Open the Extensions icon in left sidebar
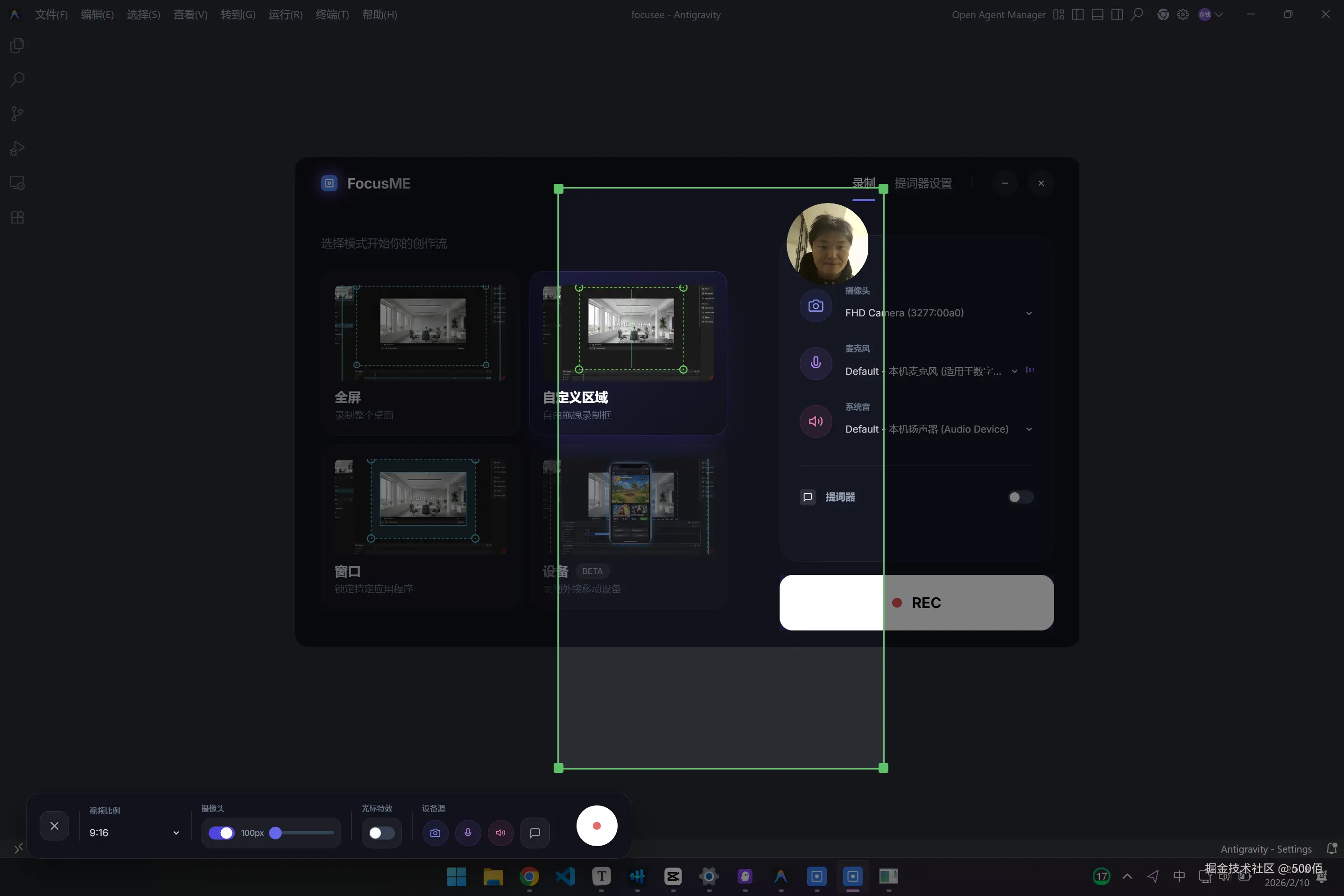Image resolution: width=1344 pixels, height=896 pixels. [x=17, y=217]
